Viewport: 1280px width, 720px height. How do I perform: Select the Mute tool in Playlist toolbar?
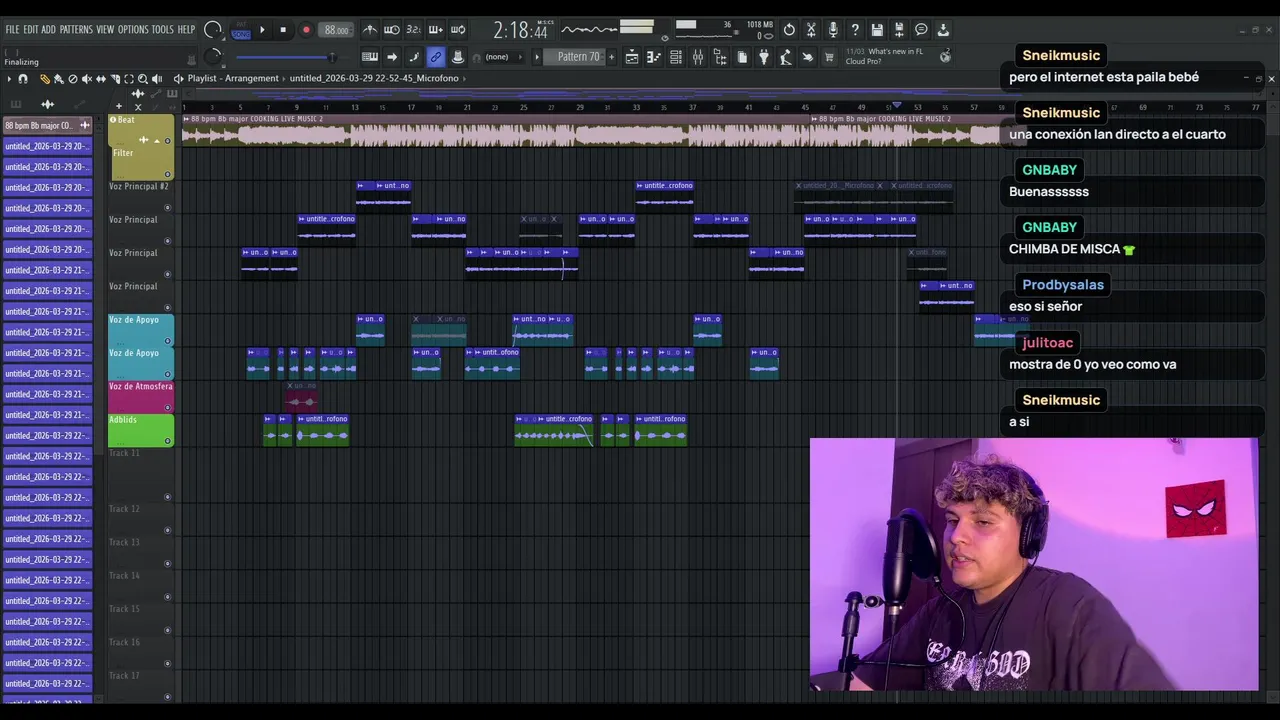click(x=87, y=78)
